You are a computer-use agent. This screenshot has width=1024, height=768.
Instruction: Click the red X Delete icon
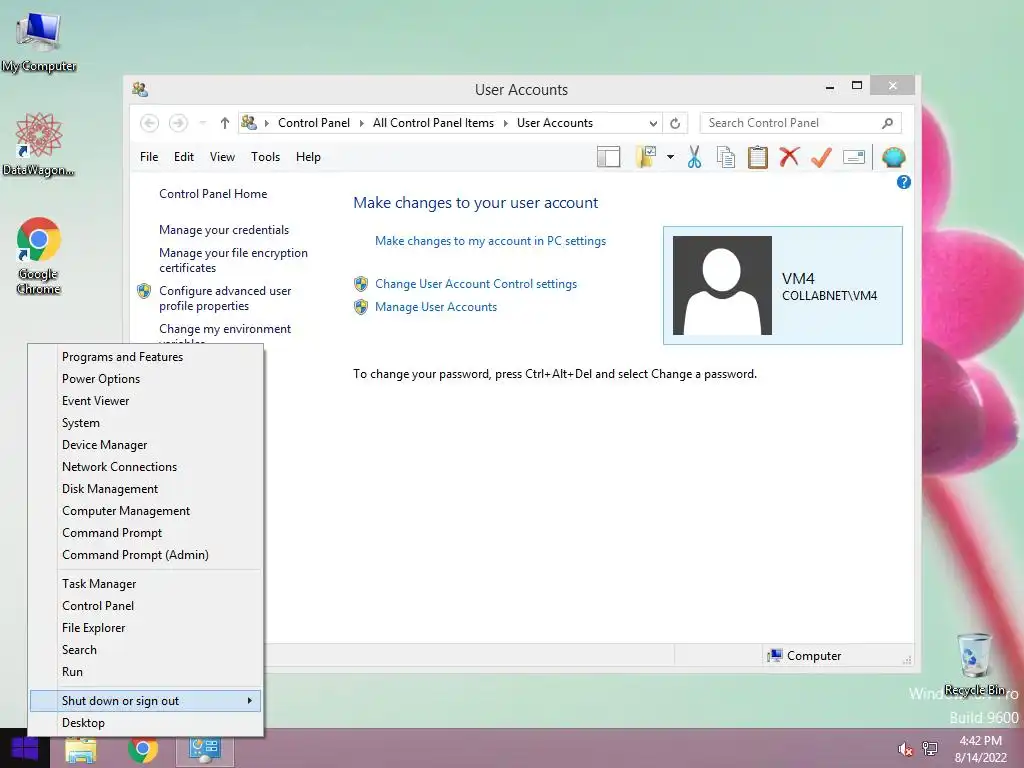point(789,157)
